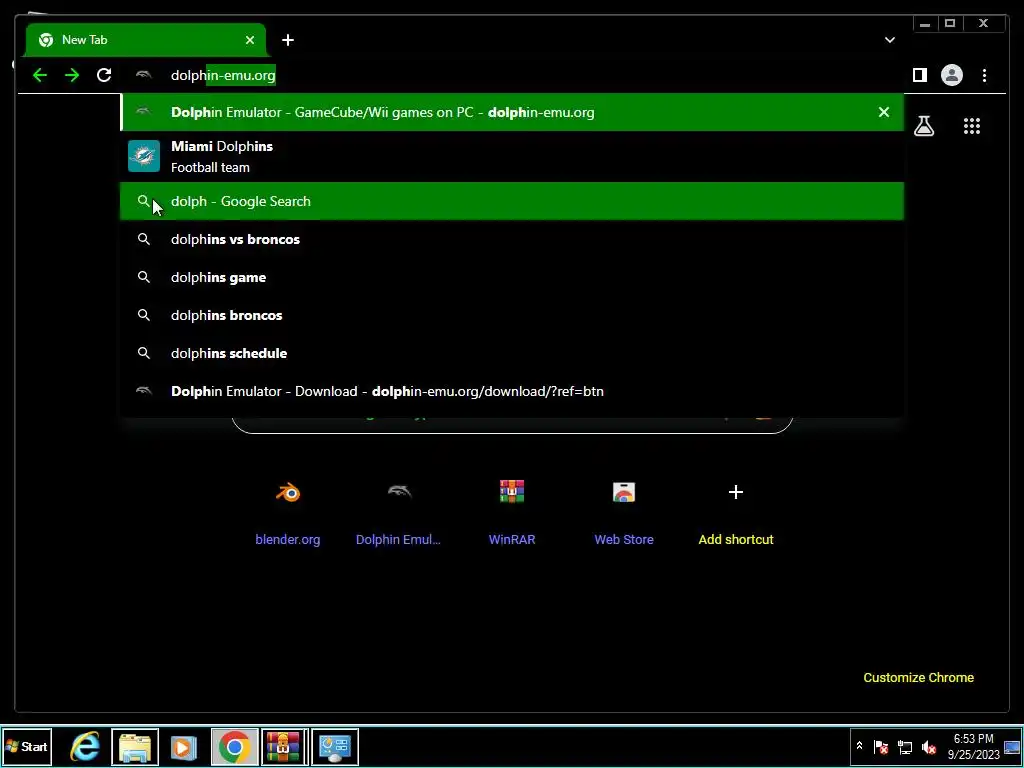This screenshot has height=768, width=1024.
Task: Open WinRAR shortcut tile
Action: point(512,511)
